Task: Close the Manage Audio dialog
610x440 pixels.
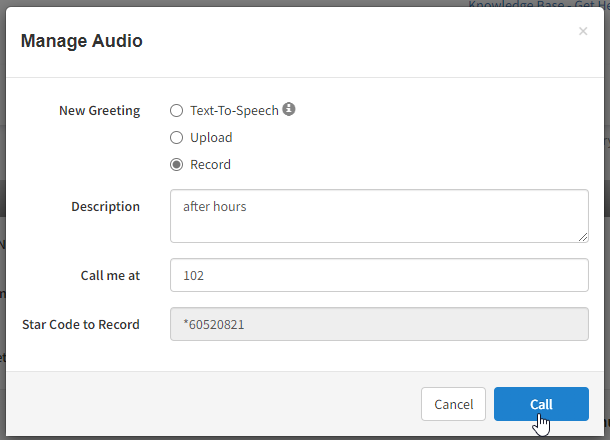Action: (583, 31)
